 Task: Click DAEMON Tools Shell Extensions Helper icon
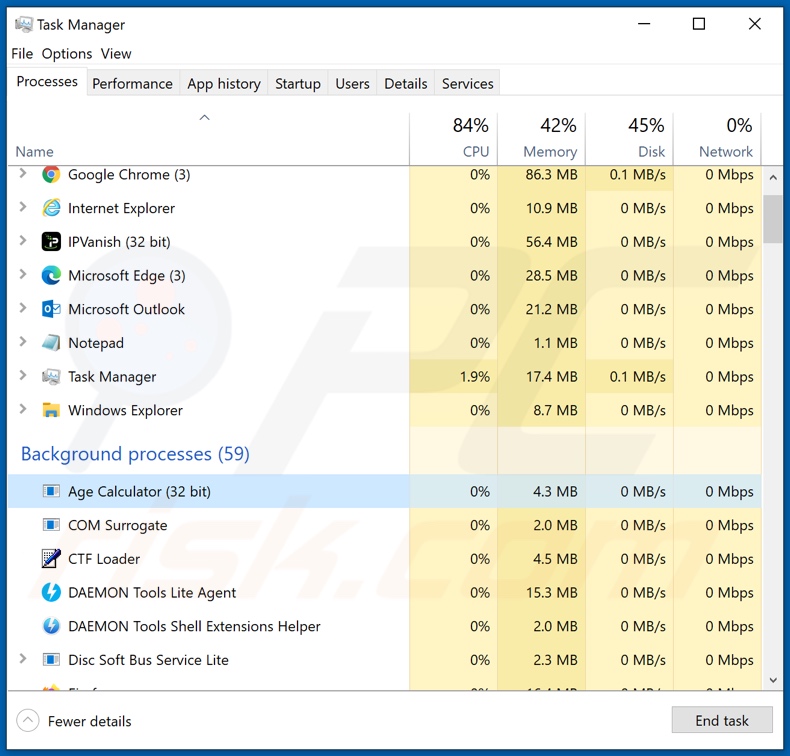51,626
